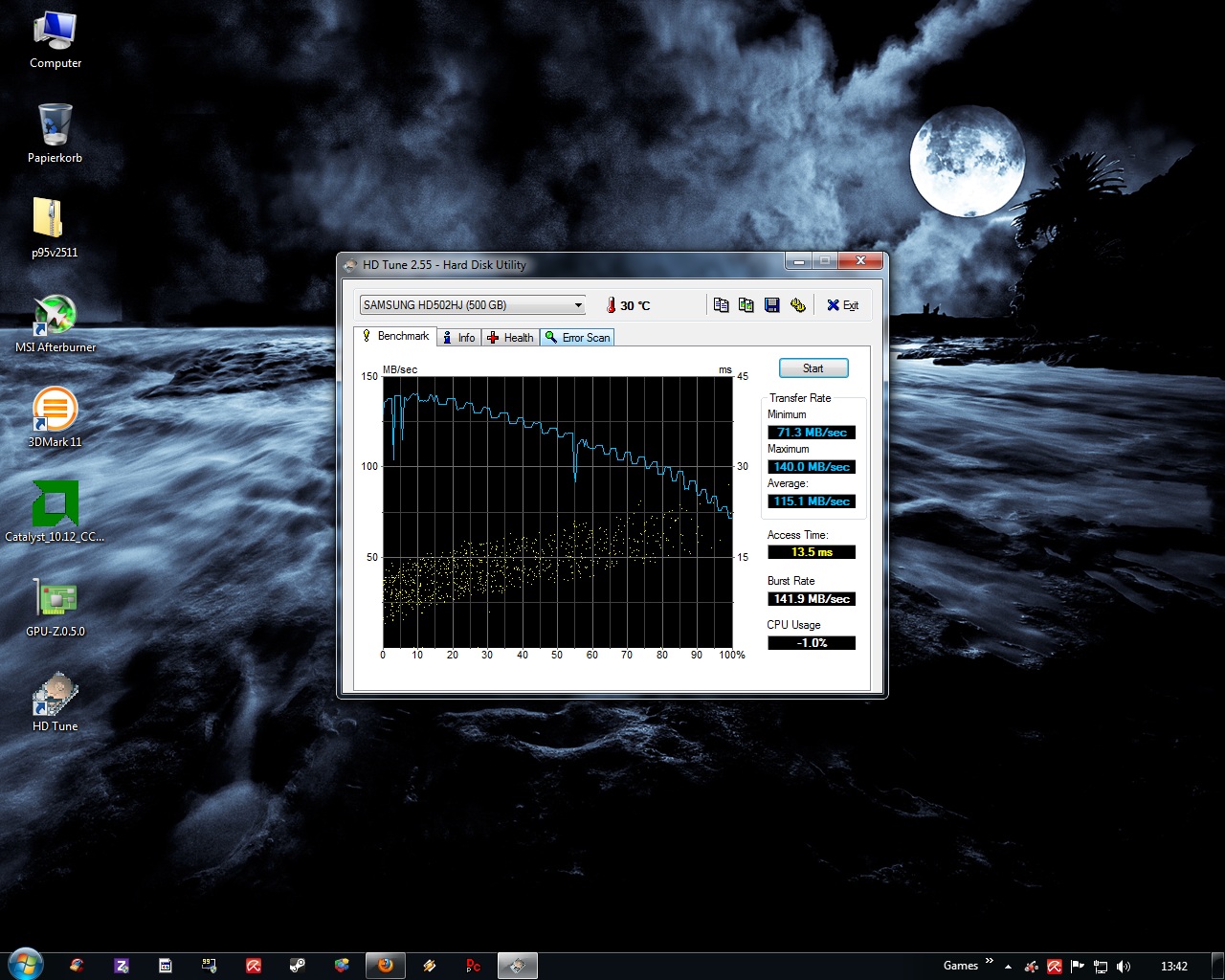Expand the Games toolbar chevron
Screen dimensions: 1225x980
pos(989,962)
